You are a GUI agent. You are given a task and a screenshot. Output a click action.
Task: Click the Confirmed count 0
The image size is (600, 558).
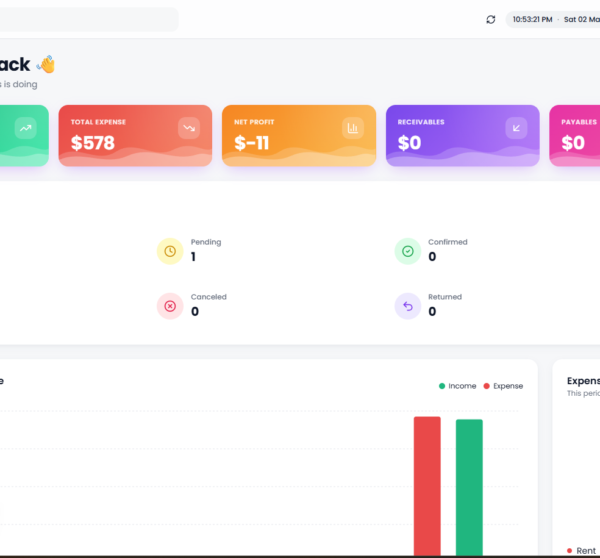click(432, 256)
